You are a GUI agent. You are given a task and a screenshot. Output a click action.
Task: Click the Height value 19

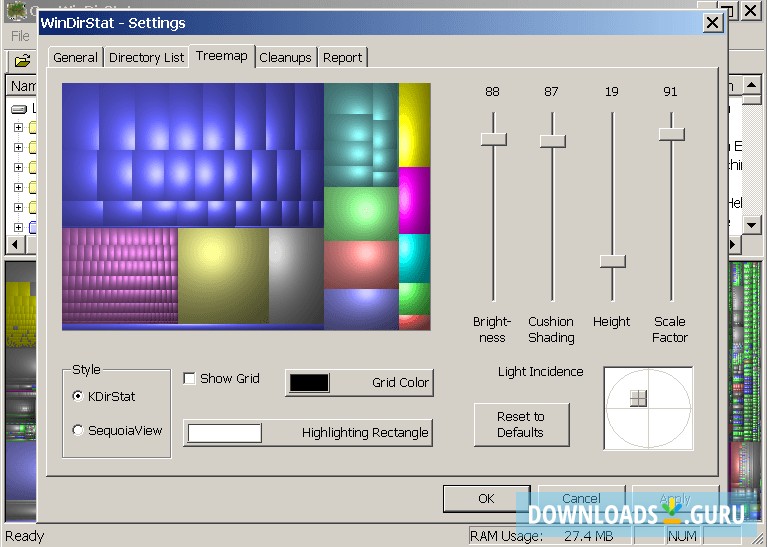coord(611,91)
